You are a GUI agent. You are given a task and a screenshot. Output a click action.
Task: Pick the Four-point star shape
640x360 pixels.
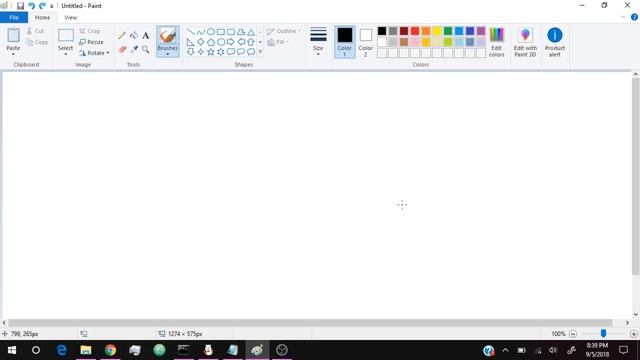click(x=200, y=52)
